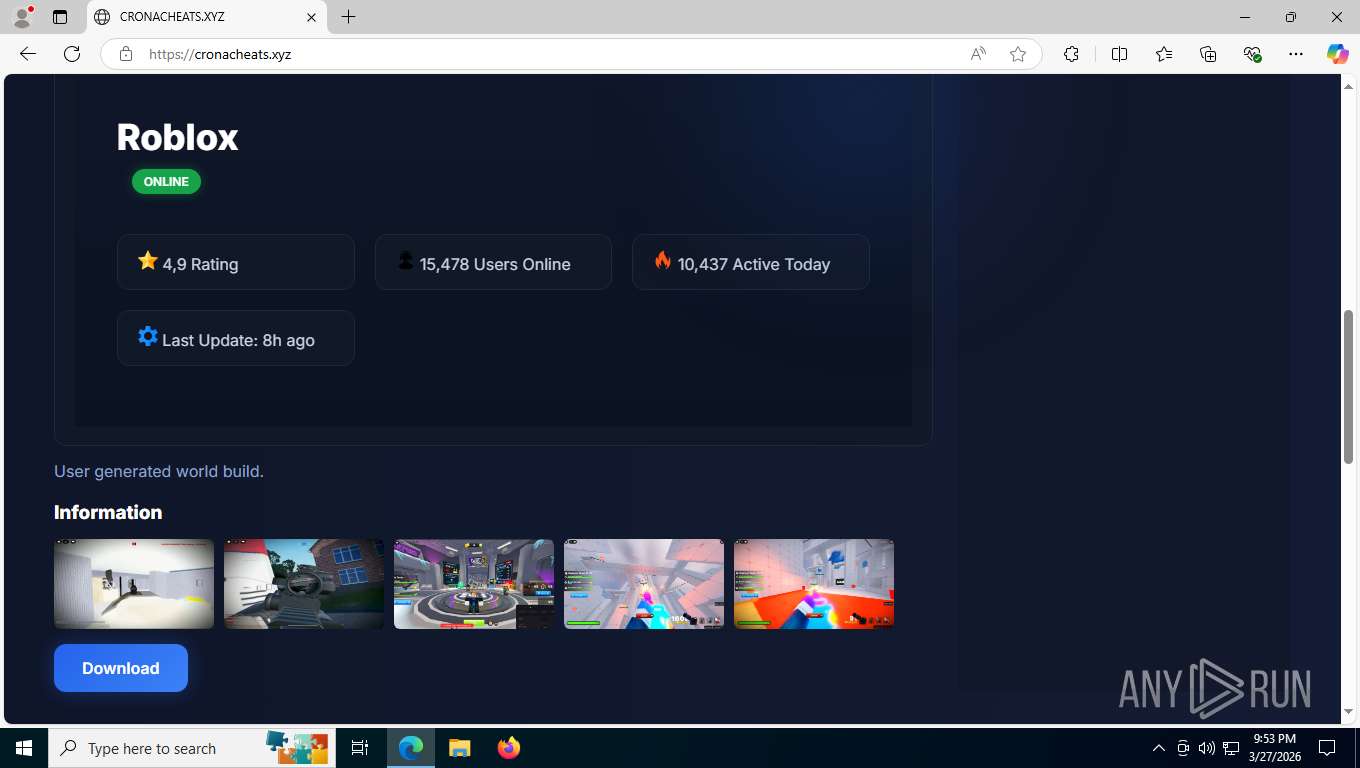
Task: Click the gear Last Update icon
Action: 148,337
